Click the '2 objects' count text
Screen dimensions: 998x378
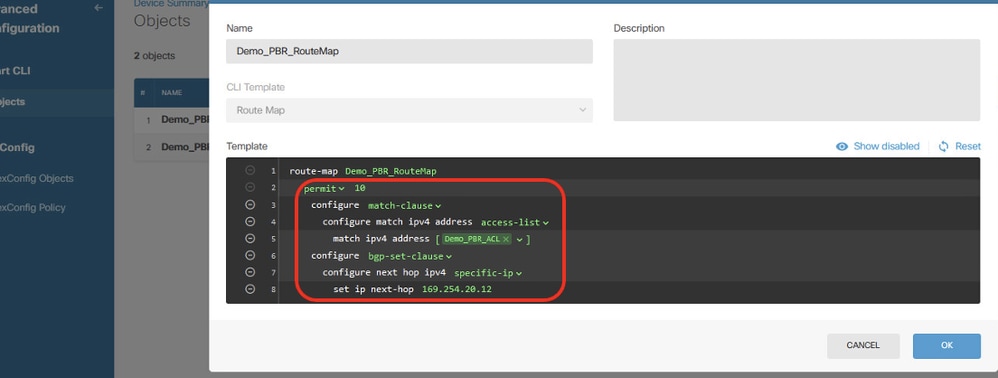(154, 56)
